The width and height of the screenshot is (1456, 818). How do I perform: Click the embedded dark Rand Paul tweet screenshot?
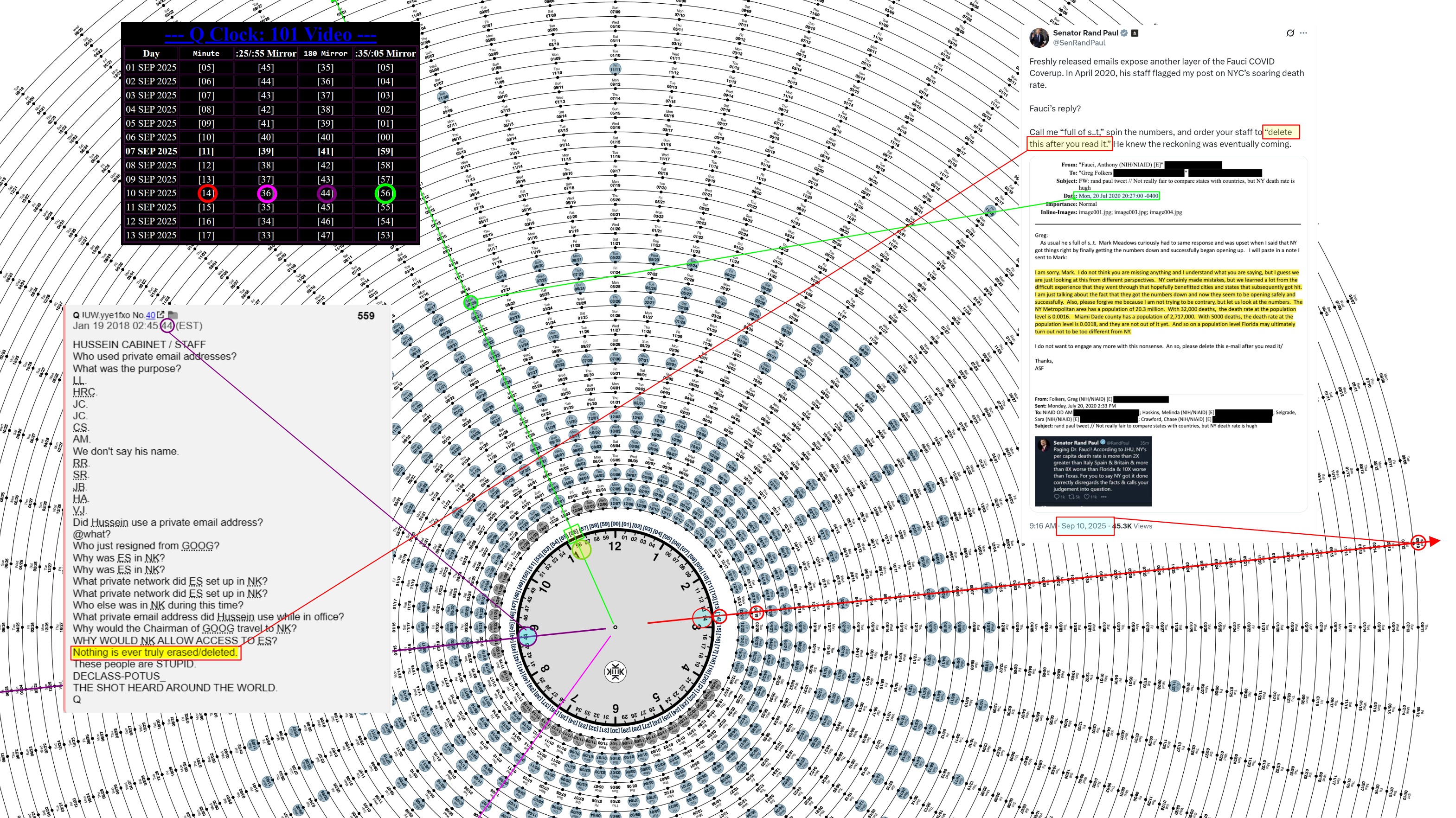click(1092, 471)
